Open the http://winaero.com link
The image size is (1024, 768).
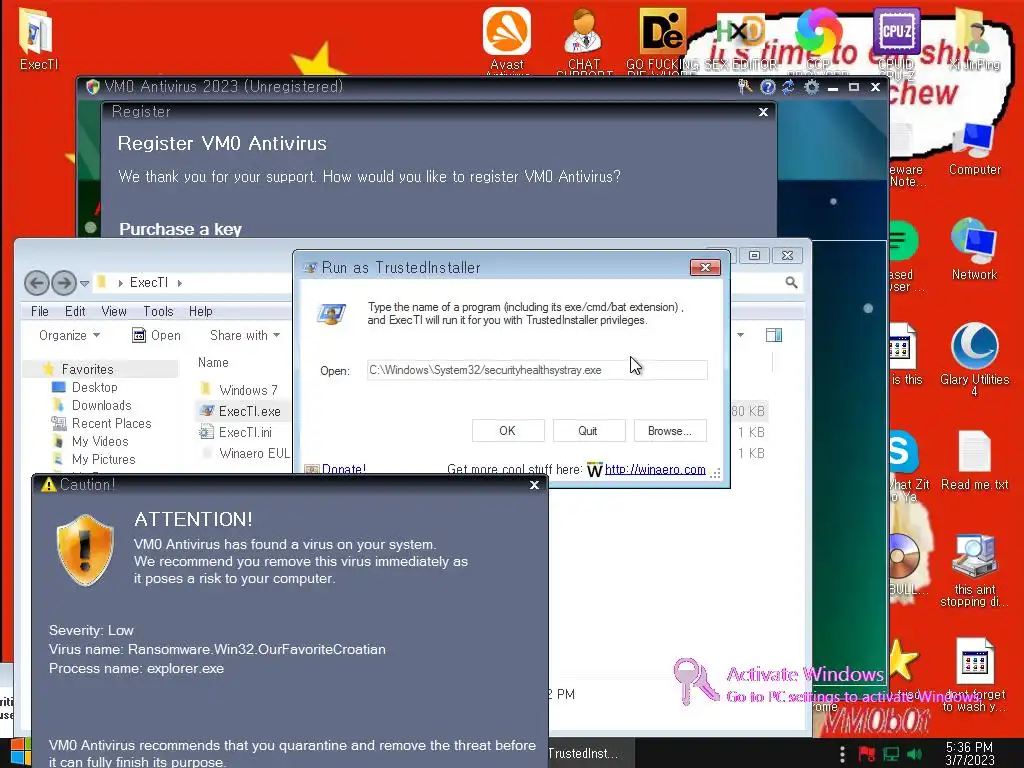click(655, 469)
